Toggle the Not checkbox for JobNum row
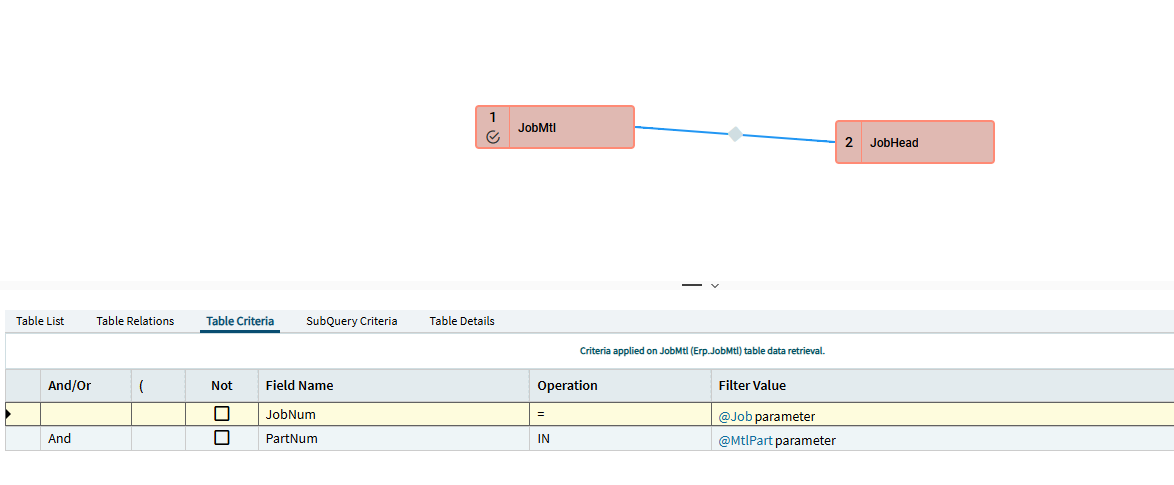 (222, 414)
